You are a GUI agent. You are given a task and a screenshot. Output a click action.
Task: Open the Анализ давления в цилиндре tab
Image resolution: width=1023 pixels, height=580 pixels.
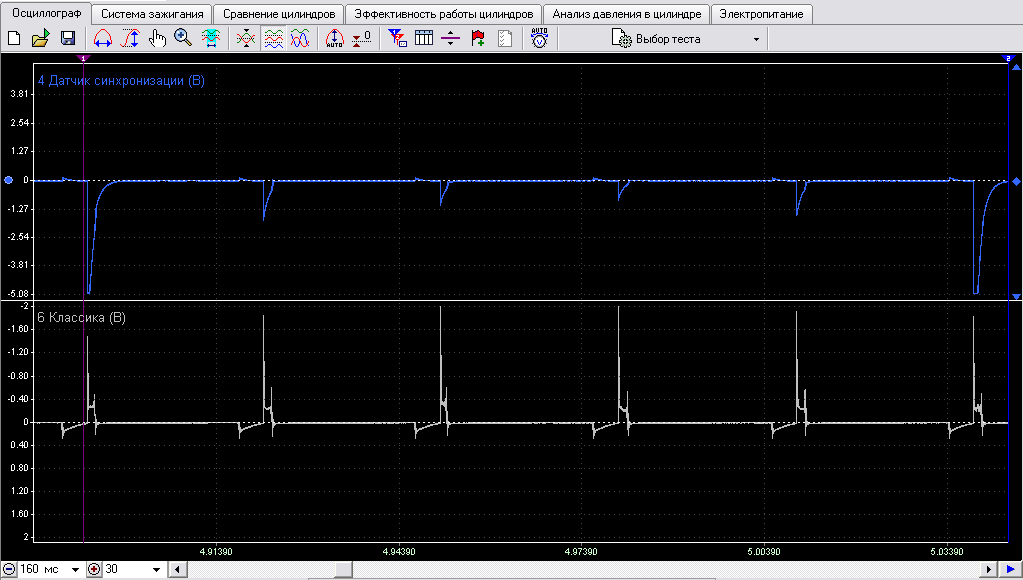627,14
